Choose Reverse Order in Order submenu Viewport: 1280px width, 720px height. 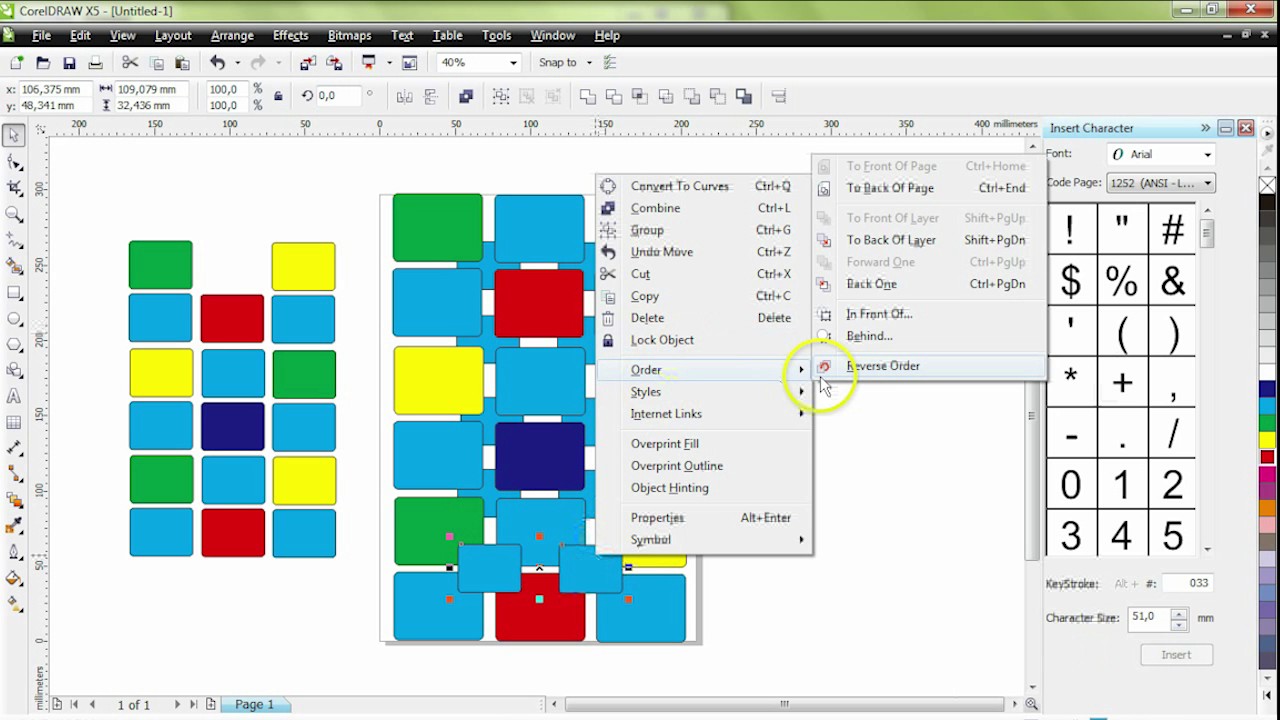click(930, 366)
